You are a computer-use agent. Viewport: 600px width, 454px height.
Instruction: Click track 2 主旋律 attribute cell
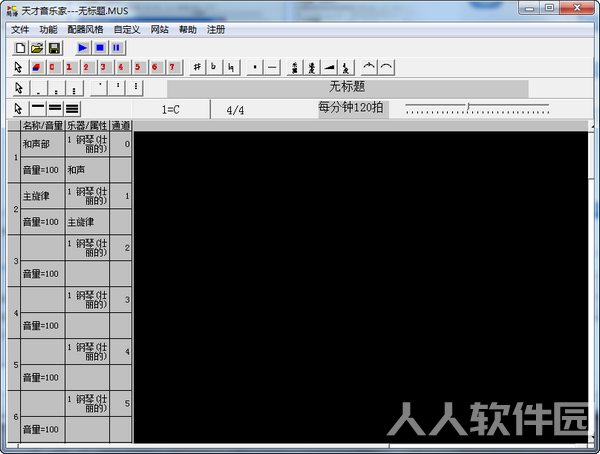[x=88, y=222]
